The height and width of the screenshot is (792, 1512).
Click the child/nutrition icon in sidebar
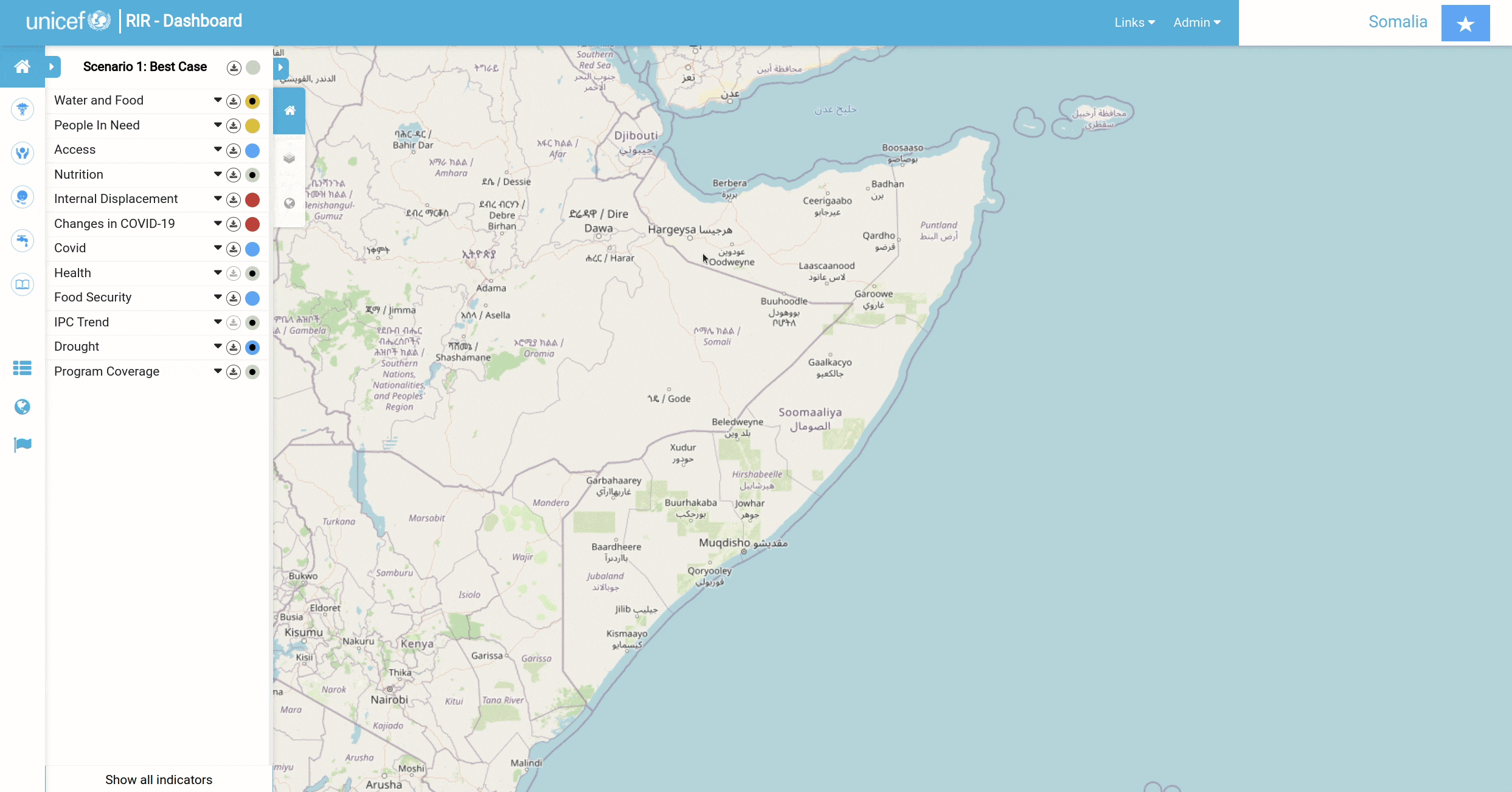click(x=22, y=197)
